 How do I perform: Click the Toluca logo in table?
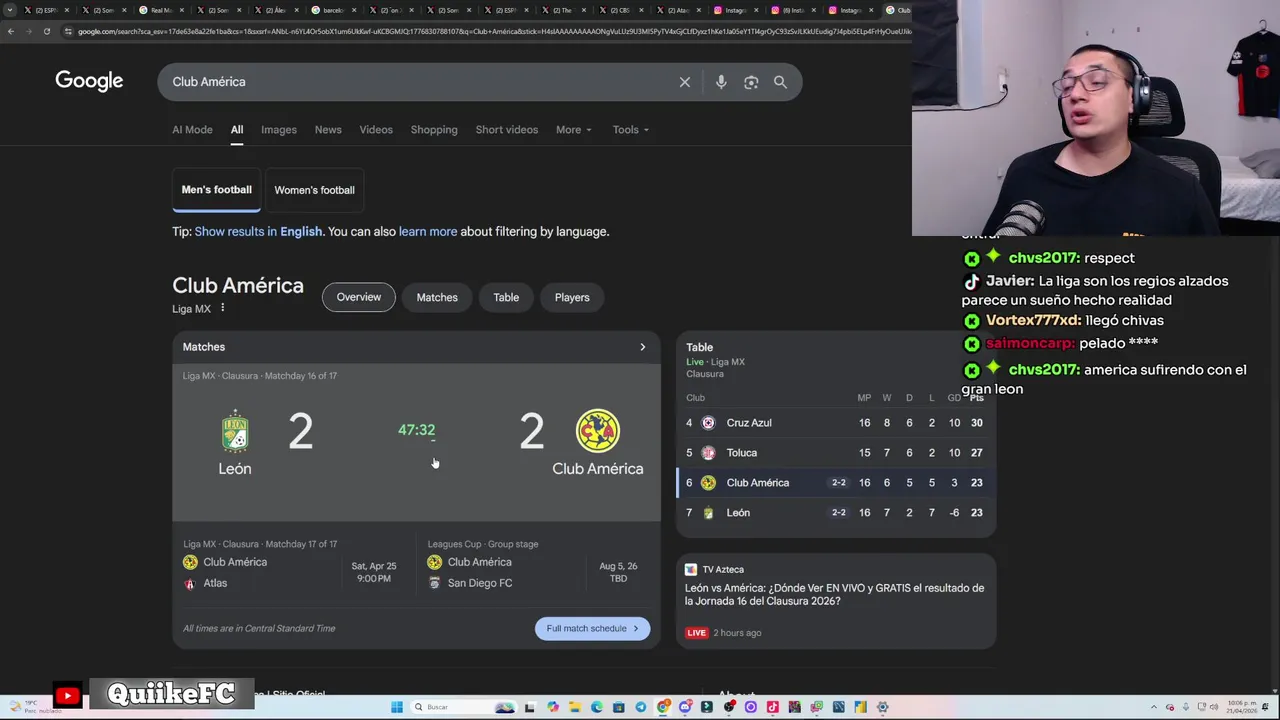point(708,453)
